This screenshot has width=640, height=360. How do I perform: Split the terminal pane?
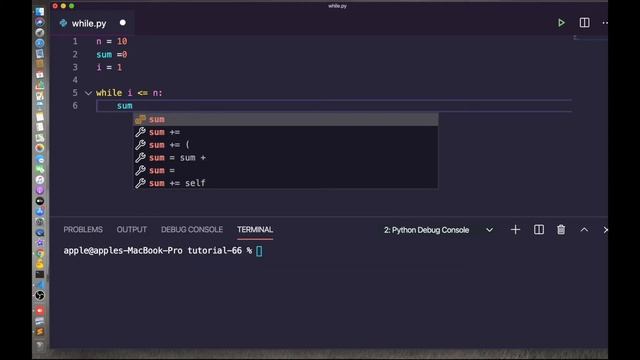539,230
